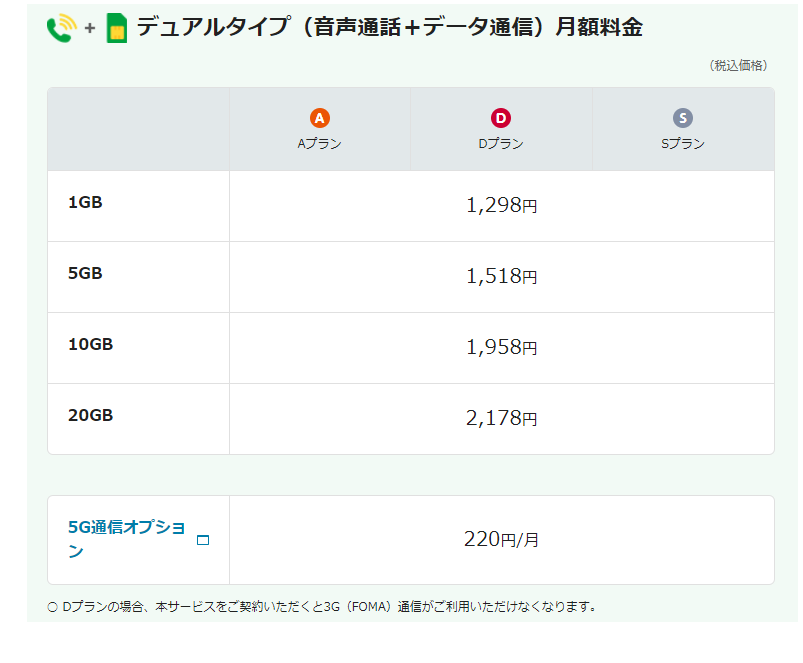Screen dimensions: 803x663
Task: Click the external window icon beside 5G option
Action: 203,540
